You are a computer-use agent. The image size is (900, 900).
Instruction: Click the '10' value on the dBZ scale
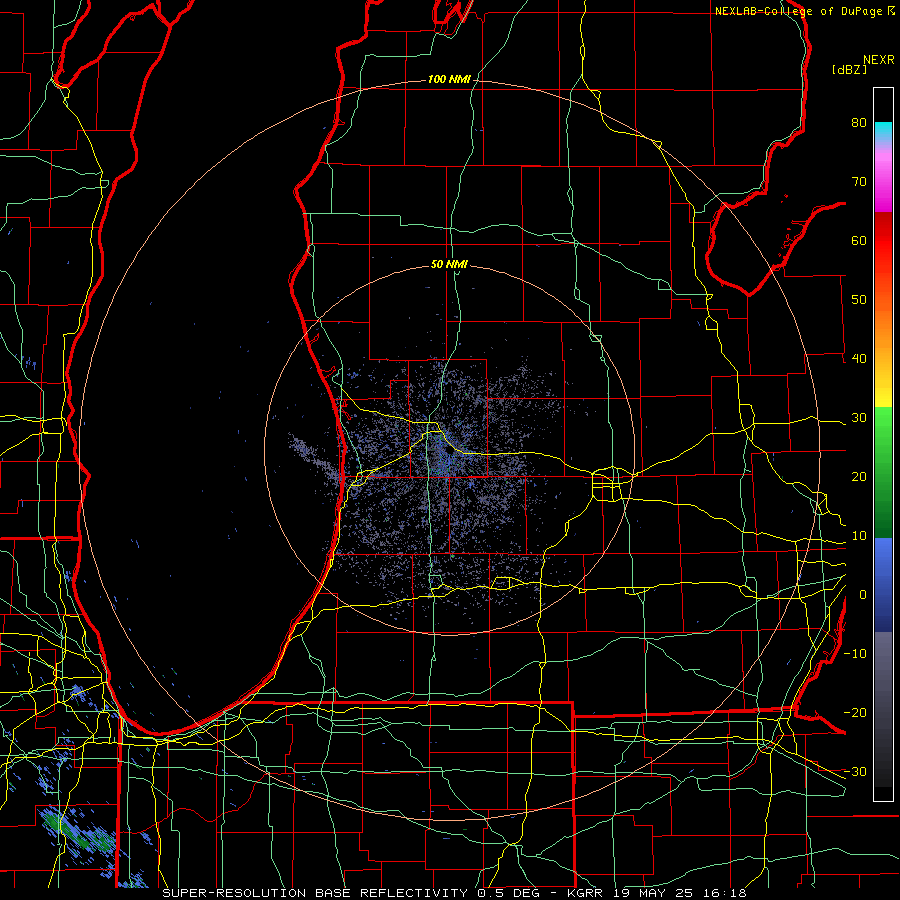click(x=859, y=536)
